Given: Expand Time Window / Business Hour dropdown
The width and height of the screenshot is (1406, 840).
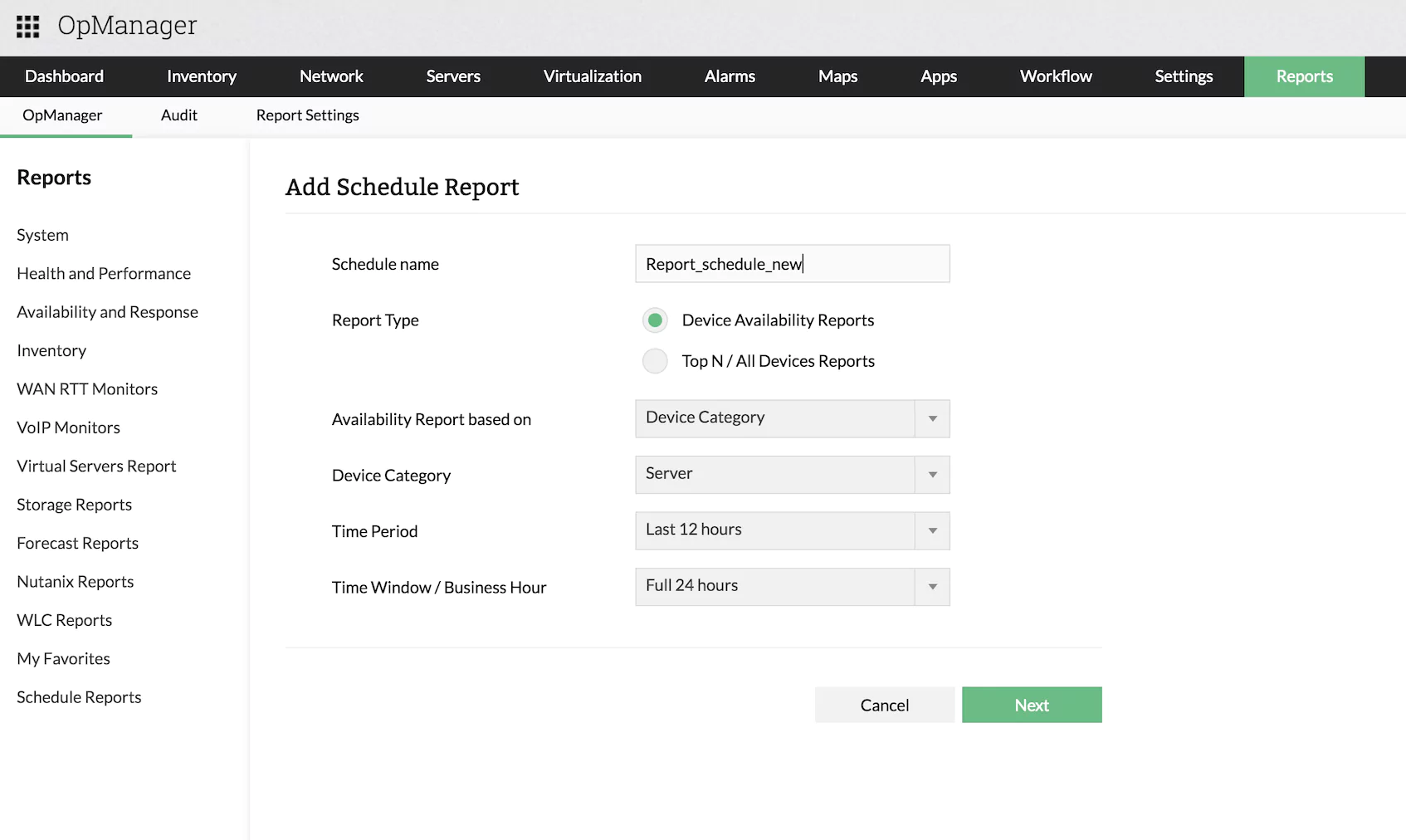Looking at the screenshot, I should pyautogui.click(x=792, y=587).
